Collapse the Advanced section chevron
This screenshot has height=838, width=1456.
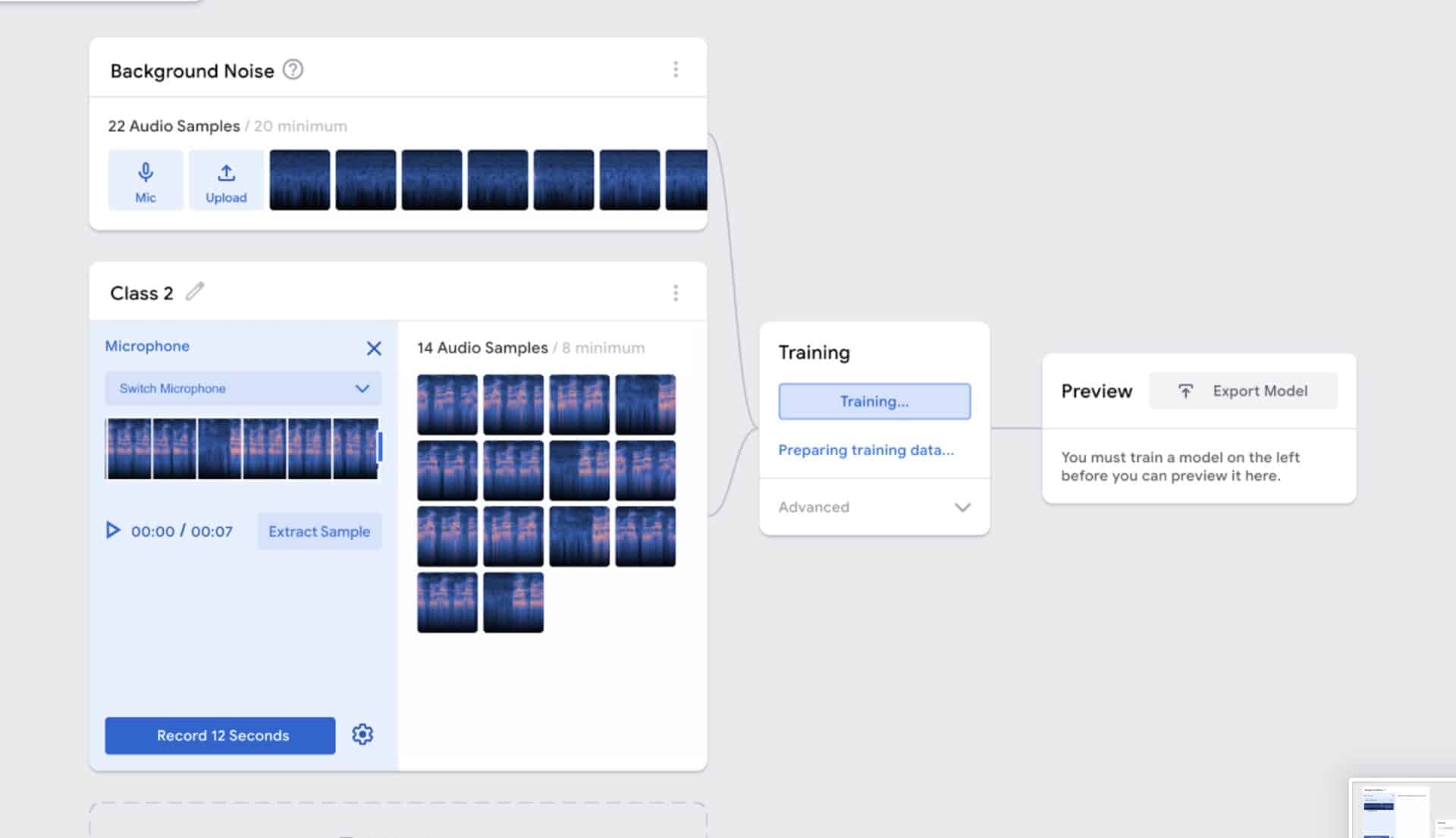(962, 507)
